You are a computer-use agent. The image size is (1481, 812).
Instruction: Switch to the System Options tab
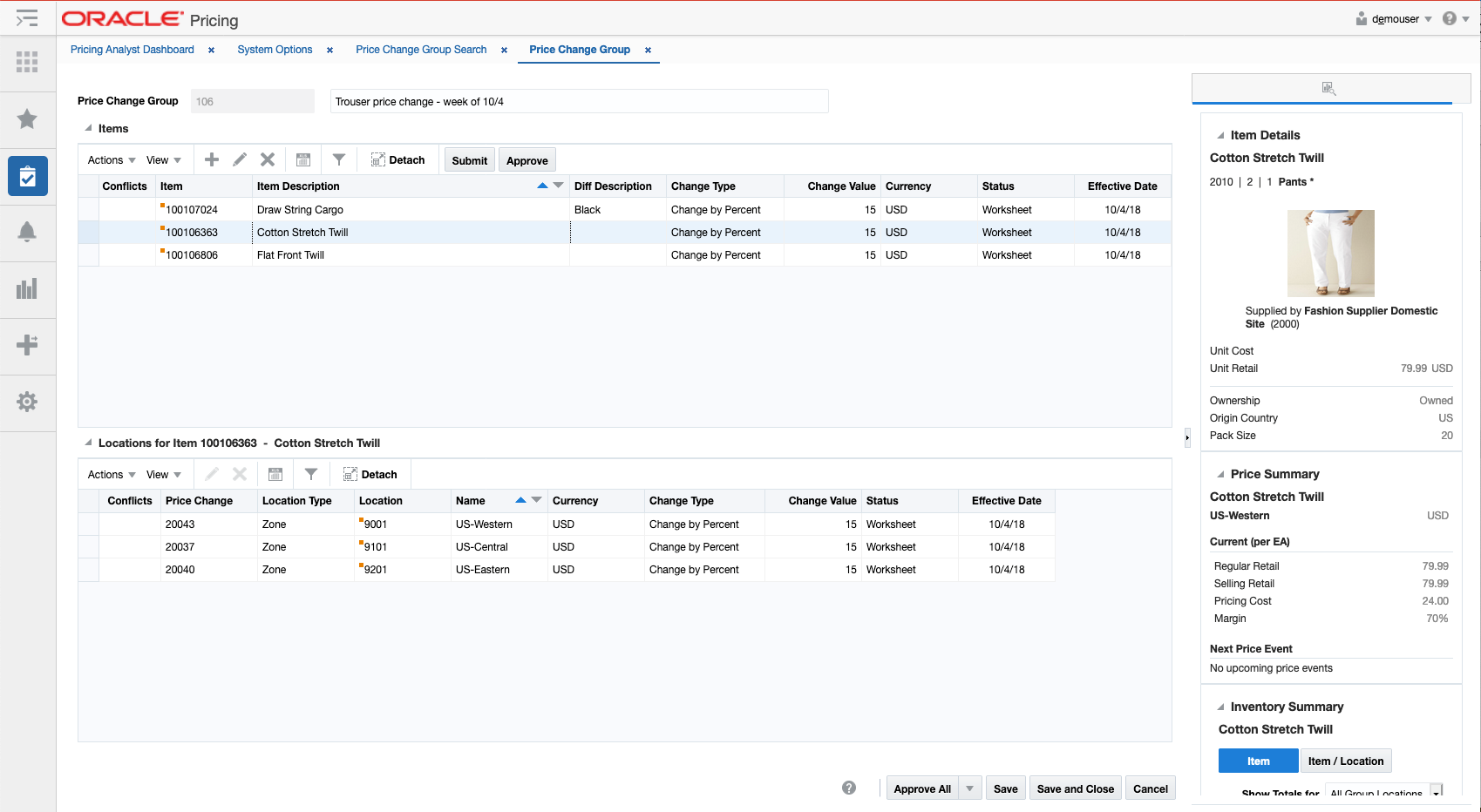[275, 50]
